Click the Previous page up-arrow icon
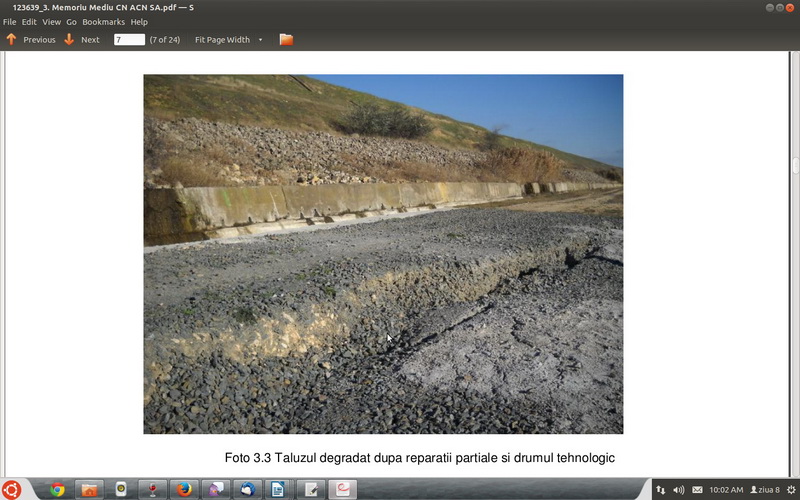800x500 pixels. click(11, 40)
